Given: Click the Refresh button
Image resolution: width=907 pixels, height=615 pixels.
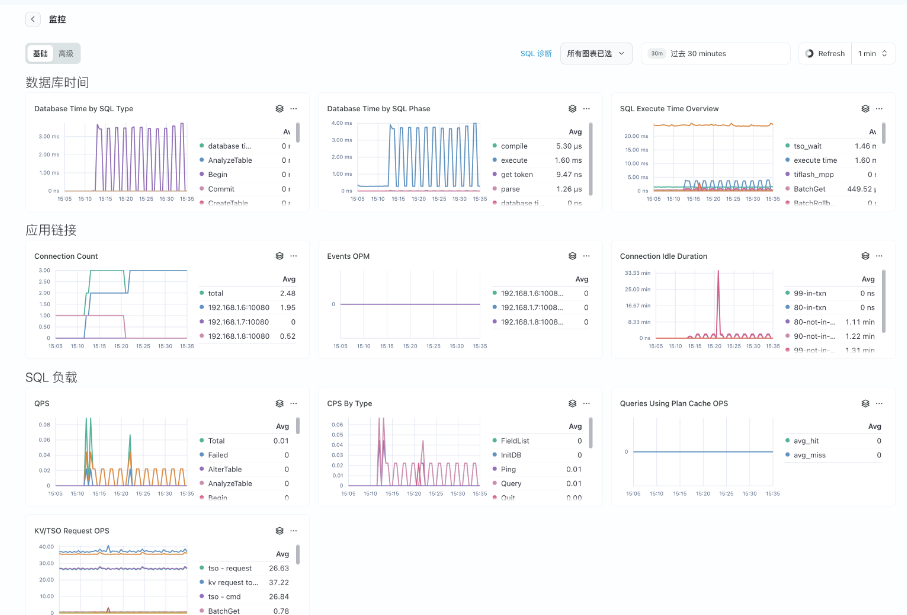Looking at the screenshot, I should (x=824, y=53).
